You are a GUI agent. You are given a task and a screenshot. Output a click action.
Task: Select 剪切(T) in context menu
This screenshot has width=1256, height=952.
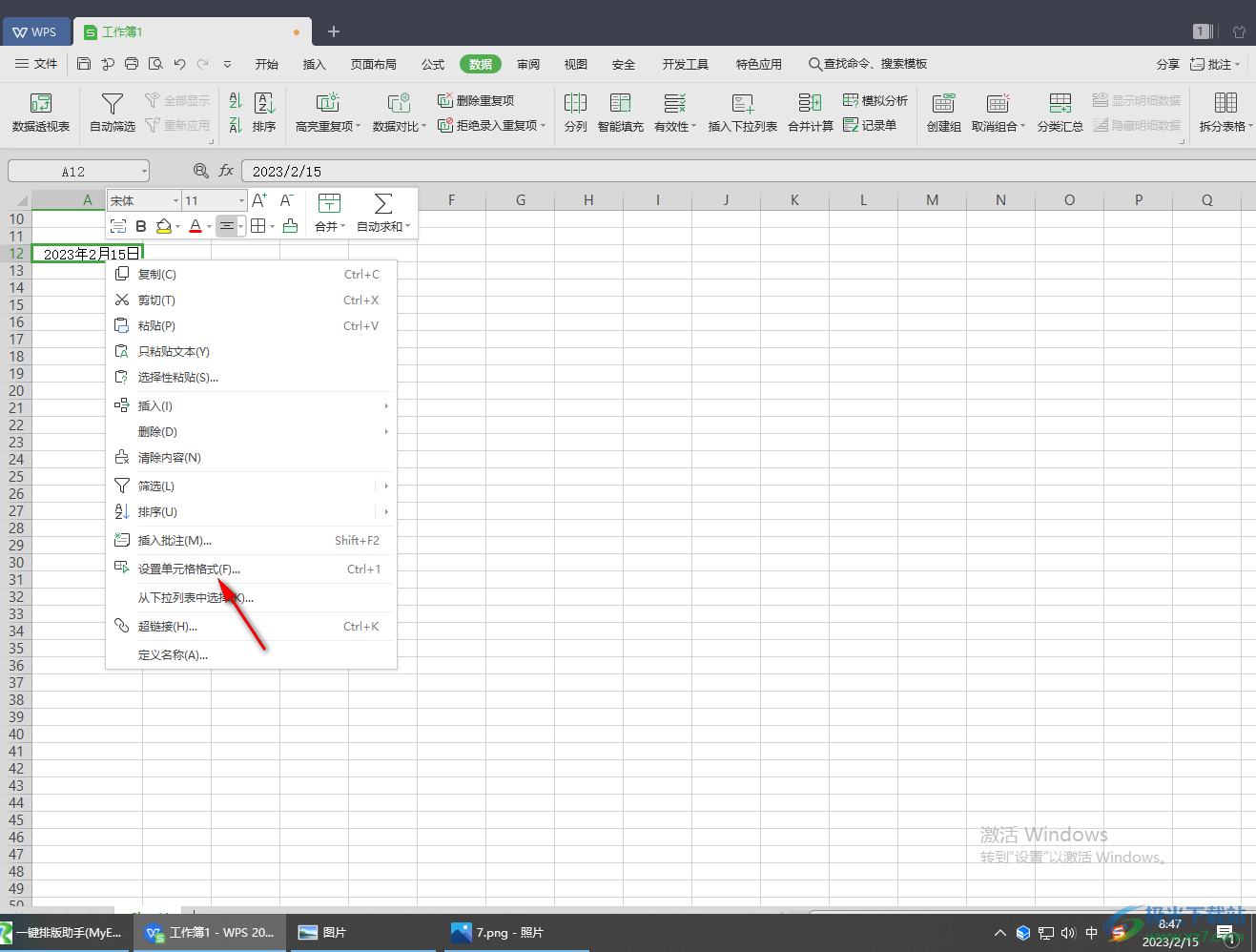251,300
